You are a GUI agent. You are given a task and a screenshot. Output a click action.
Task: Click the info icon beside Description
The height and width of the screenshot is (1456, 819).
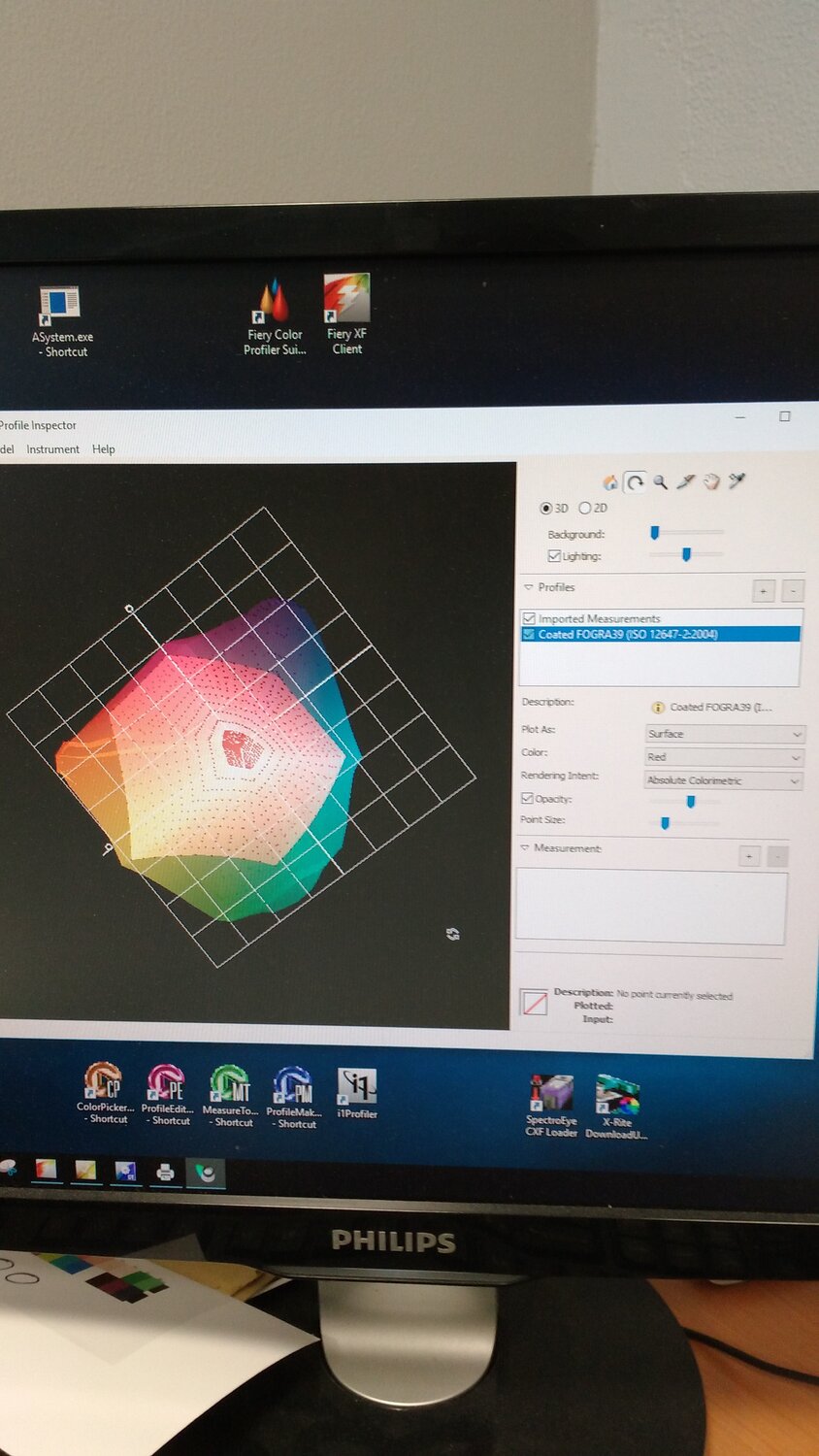(657, 707)
